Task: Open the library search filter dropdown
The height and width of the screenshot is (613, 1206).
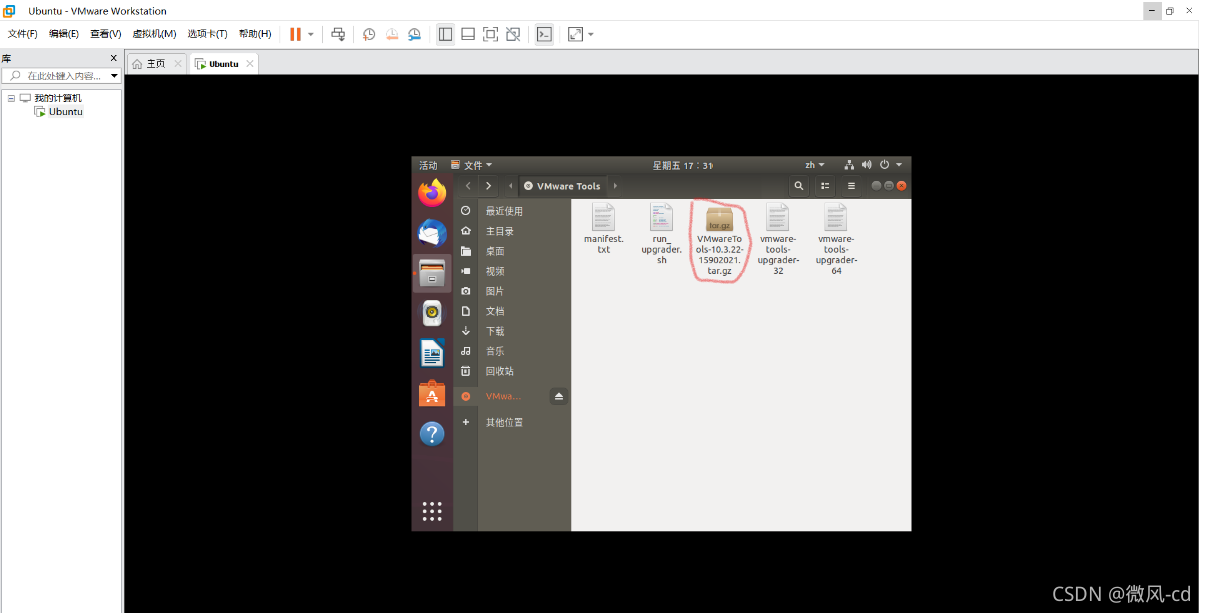Action: click(114, 76)
